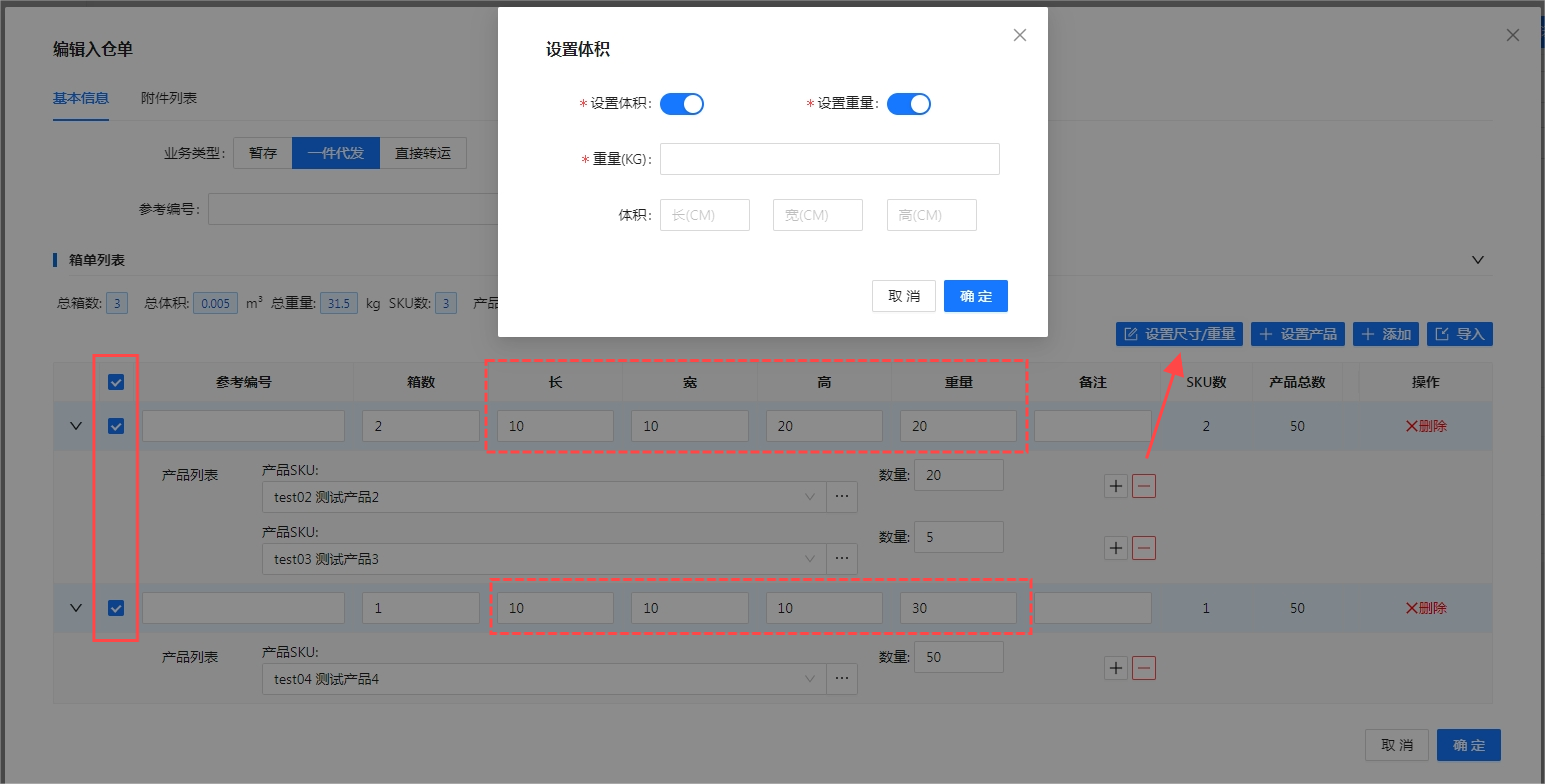This screenshot has height=784, width=1545.
Task: Click the red minus icon beside test03 row
Action: pos(1144,548)
